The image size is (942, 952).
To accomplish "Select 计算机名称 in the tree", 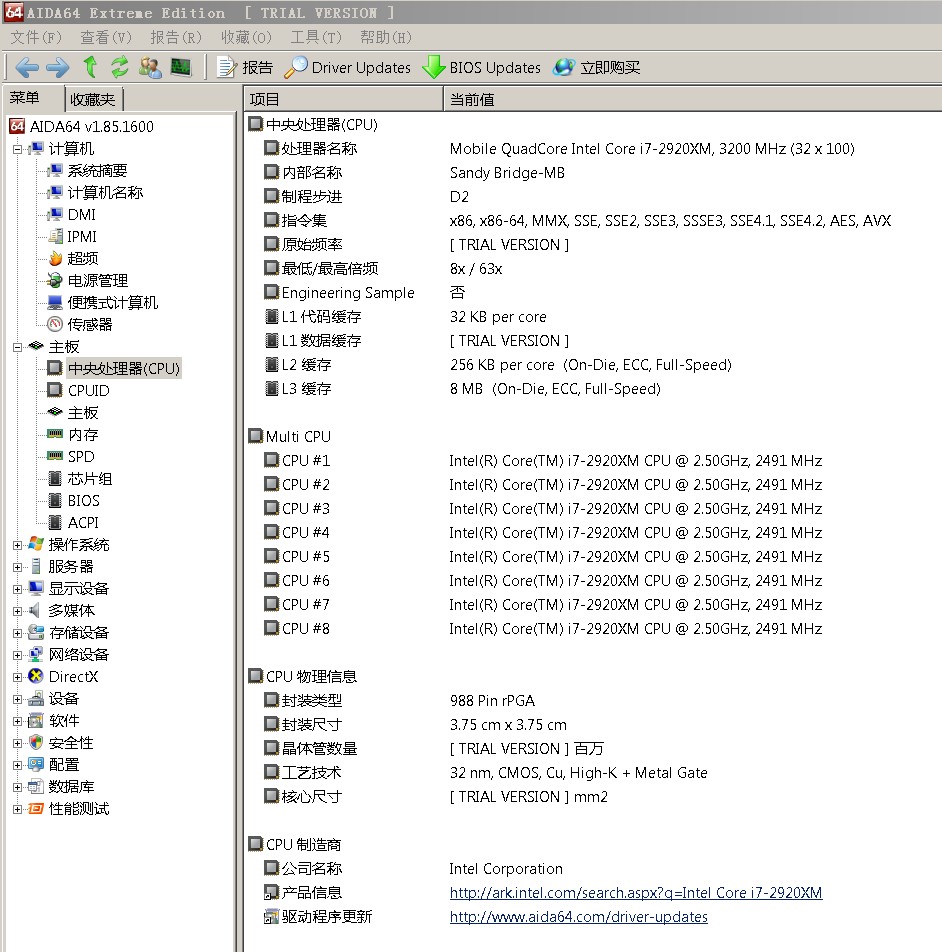I will 105,192.
